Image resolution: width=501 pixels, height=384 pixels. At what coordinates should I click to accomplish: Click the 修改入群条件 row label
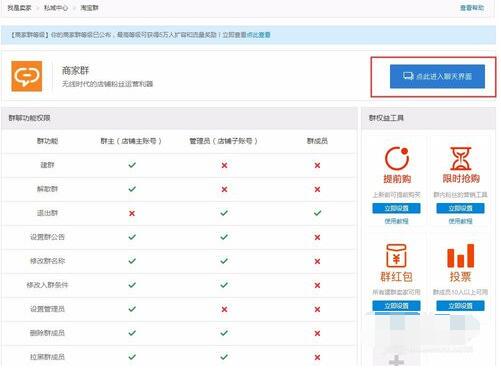click(x=47, y=285)
